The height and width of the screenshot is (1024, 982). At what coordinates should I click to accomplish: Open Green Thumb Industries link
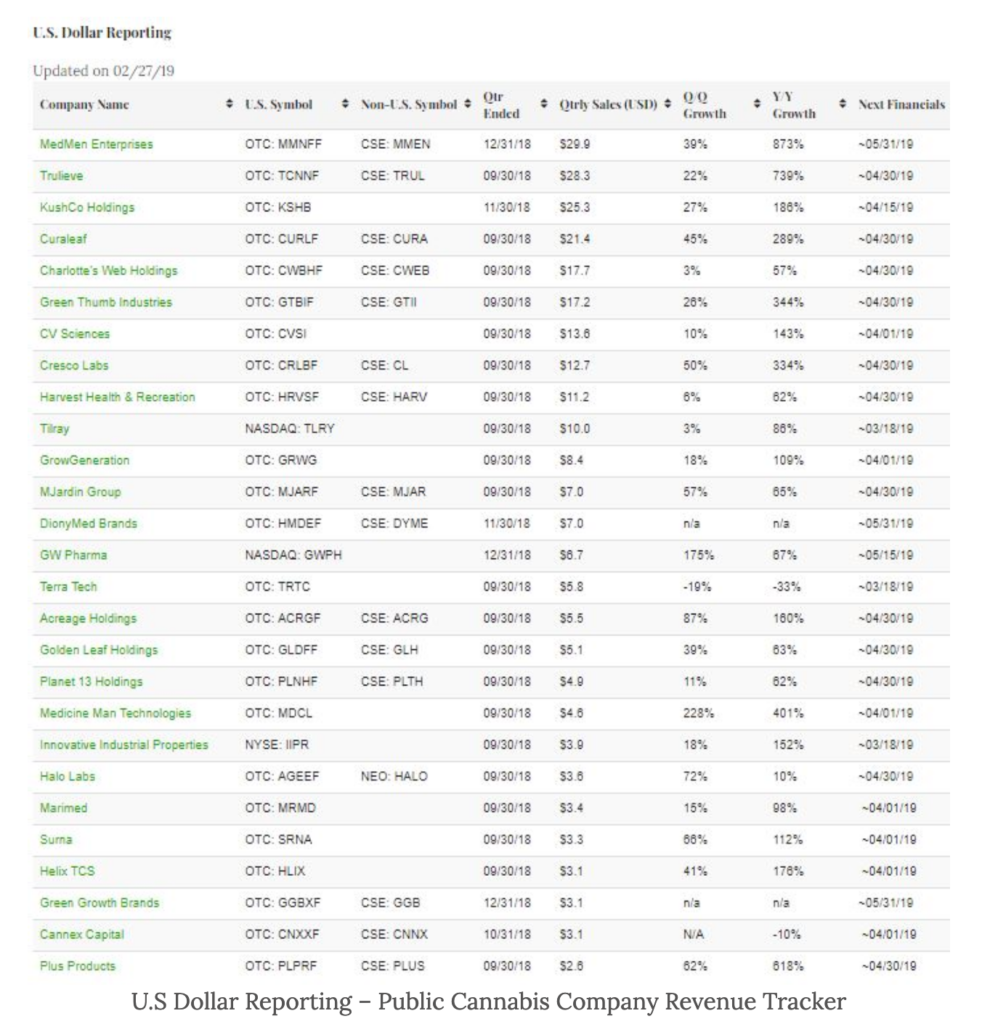(106, 302)
